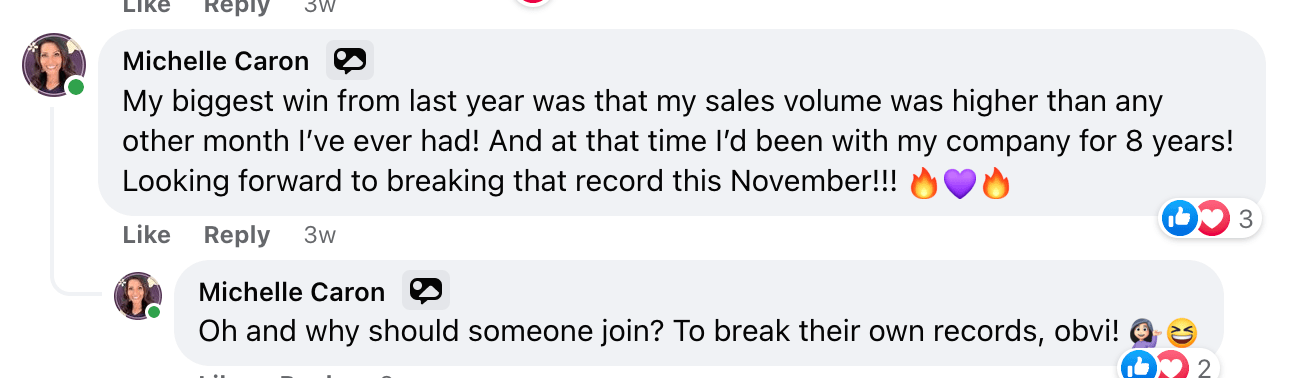Click the blue thumbs-up reaction on sales volume comment
This screenshot has width=1294, height=378.
click(x=1181, y=218)
